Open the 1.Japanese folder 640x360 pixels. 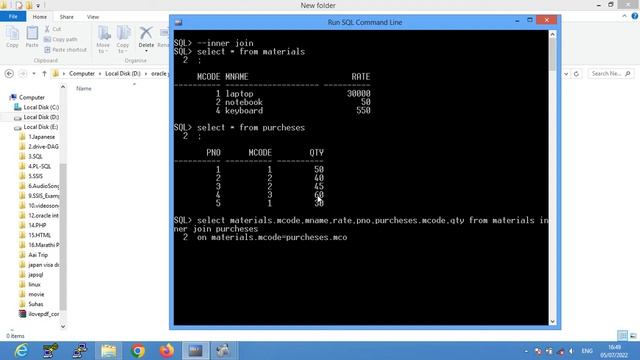pyautogui.click(x=41, y=137)
